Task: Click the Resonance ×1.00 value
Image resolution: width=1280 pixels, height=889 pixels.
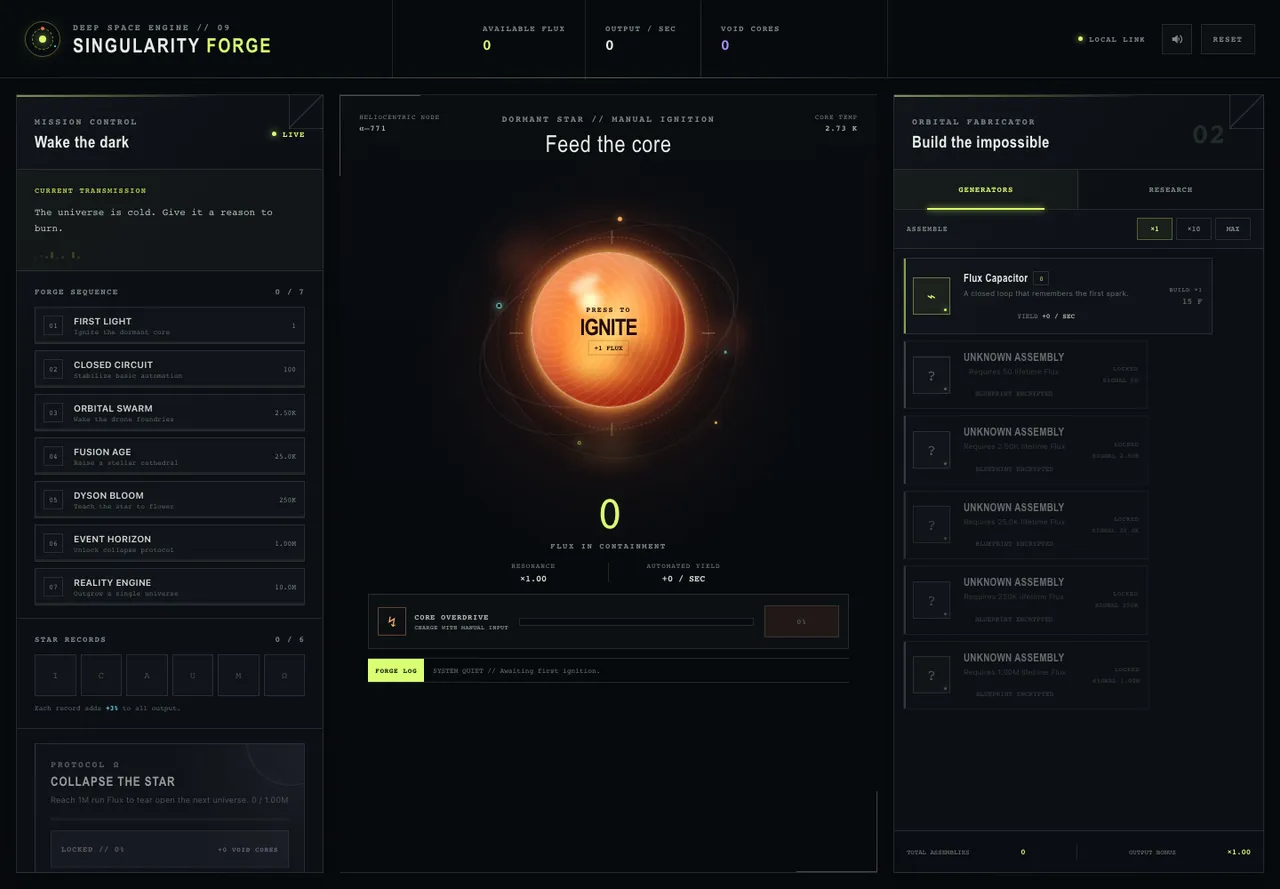Action: click(533, 578)
